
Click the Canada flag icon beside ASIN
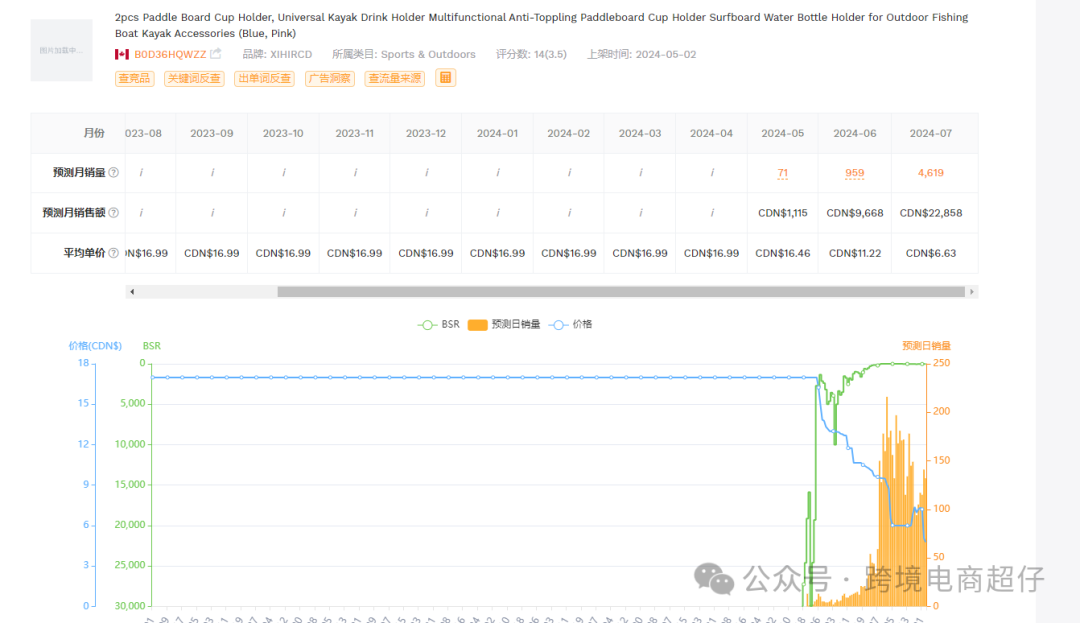point(122,54)
